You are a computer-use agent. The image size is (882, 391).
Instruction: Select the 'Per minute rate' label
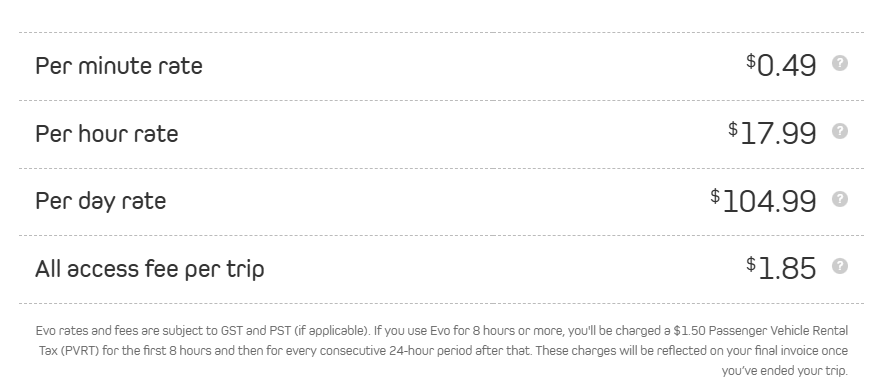[119, 66]
